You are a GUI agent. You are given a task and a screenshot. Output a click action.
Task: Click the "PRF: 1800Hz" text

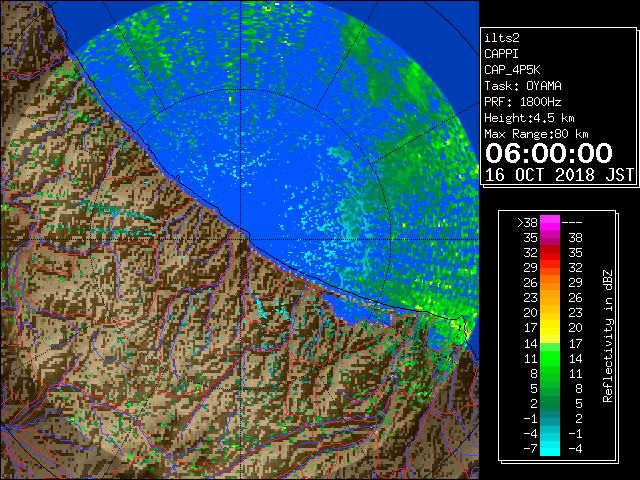click(x=523, y=102)
